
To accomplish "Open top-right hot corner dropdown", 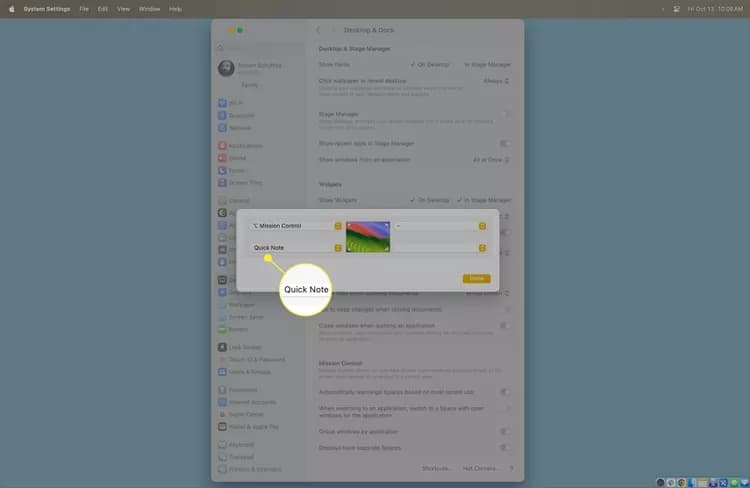I will point(441,226).
